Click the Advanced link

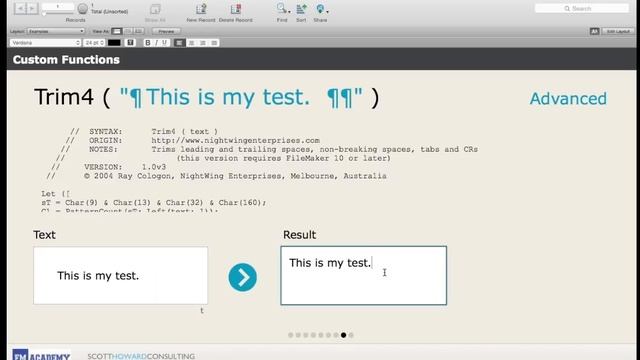568,98
